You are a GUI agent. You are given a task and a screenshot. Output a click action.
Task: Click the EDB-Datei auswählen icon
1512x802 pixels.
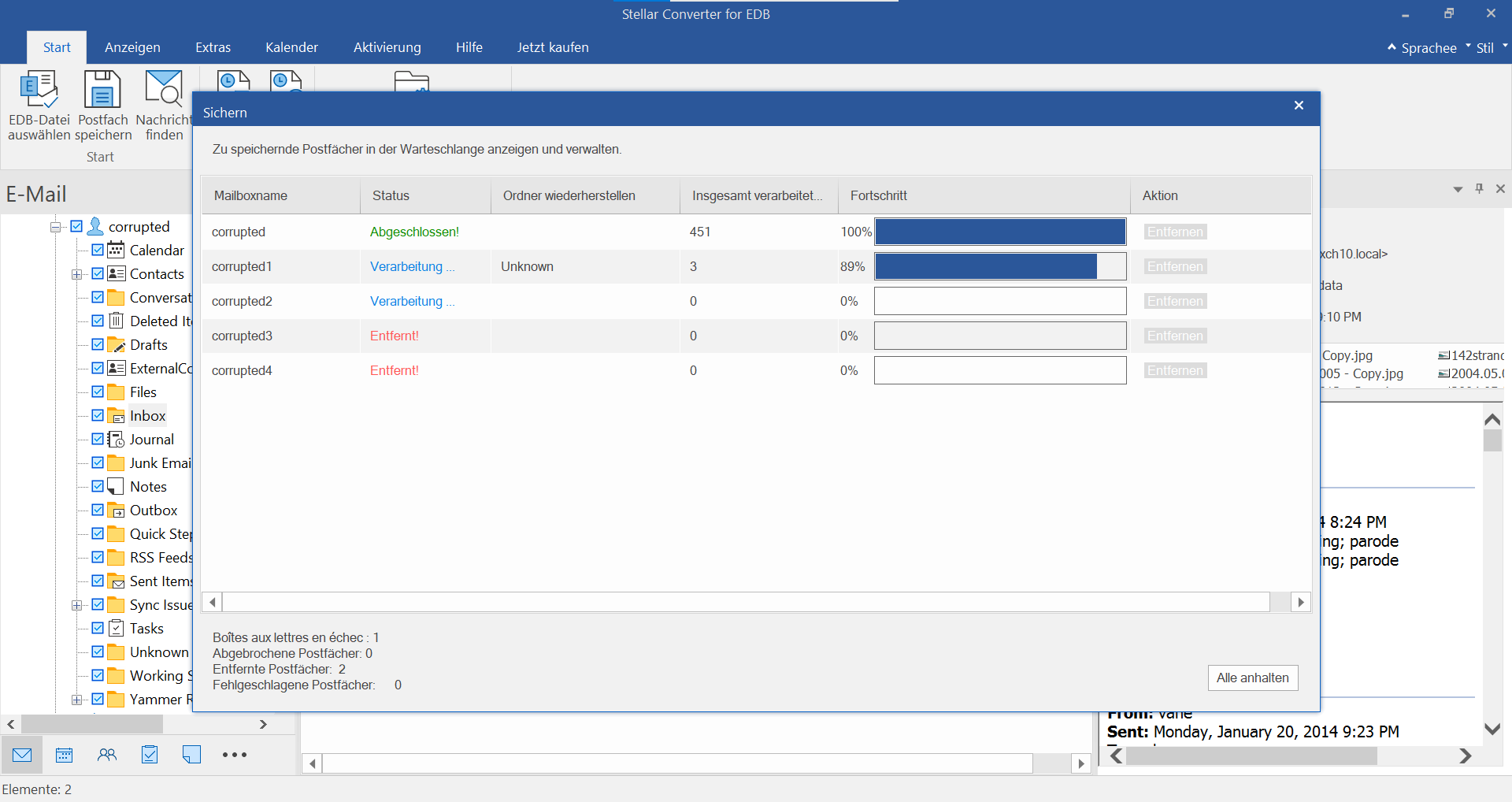point(39,89)
